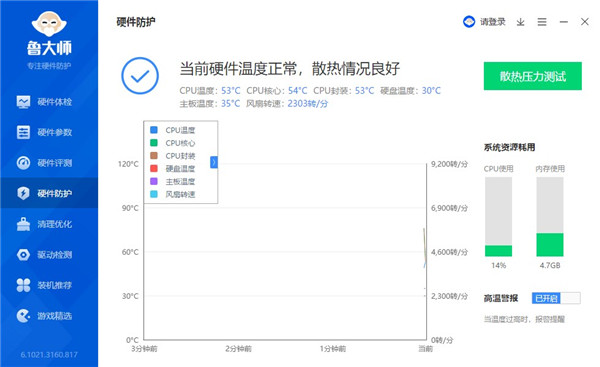Click the 内存使用 memory usage bar
Viewport: 600px width, 367px height.
click(x=550, y=217)
